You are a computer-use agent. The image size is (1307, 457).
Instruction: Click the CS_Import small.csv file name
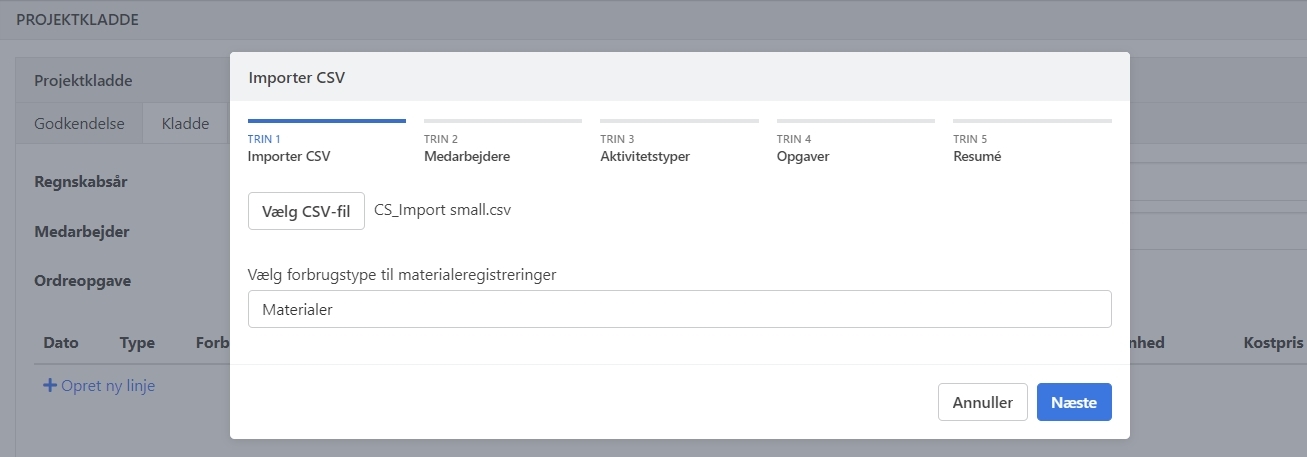point(442,210)
